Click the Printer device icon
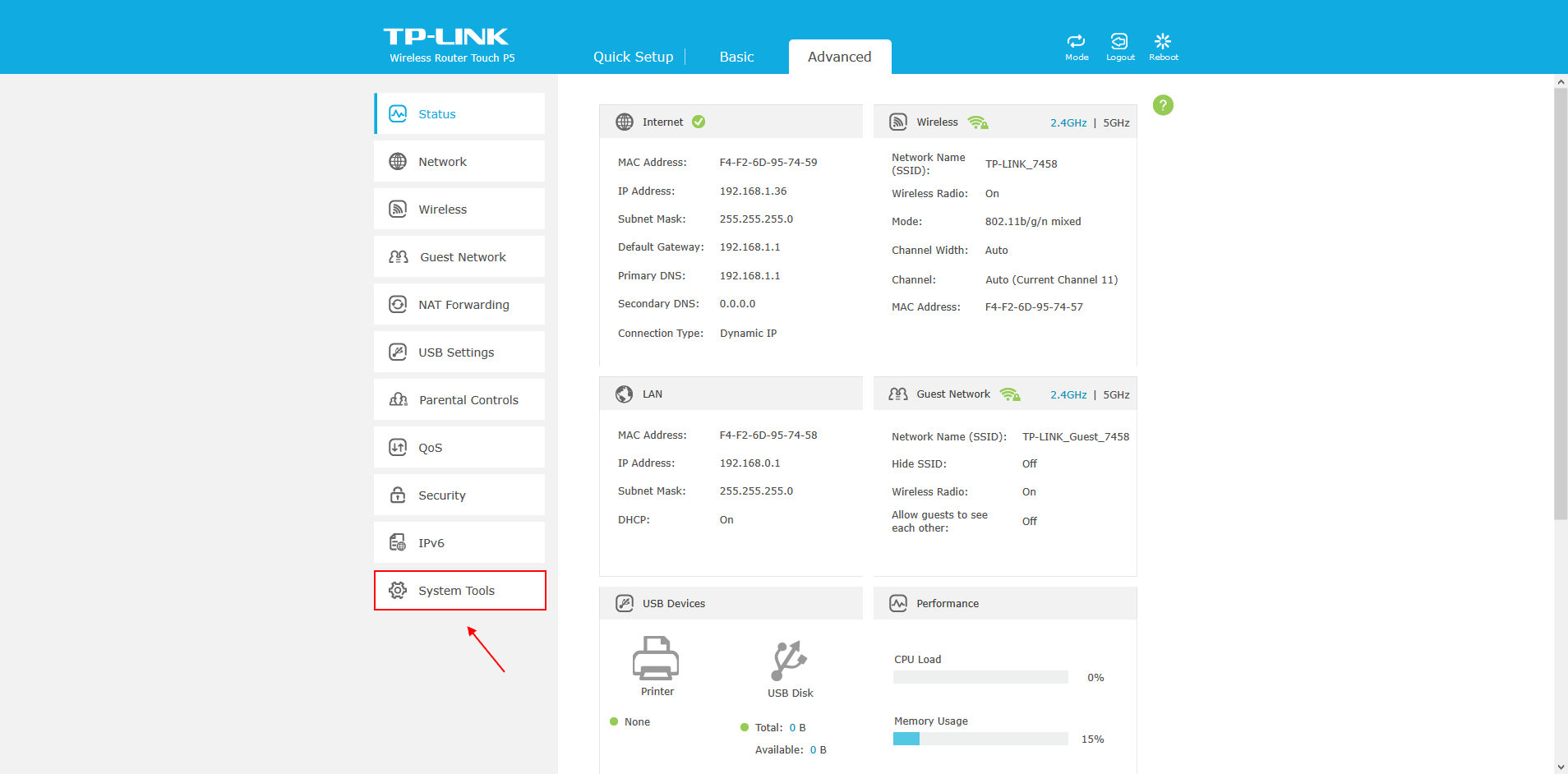 pyautogui.click(x=656, y=657)
